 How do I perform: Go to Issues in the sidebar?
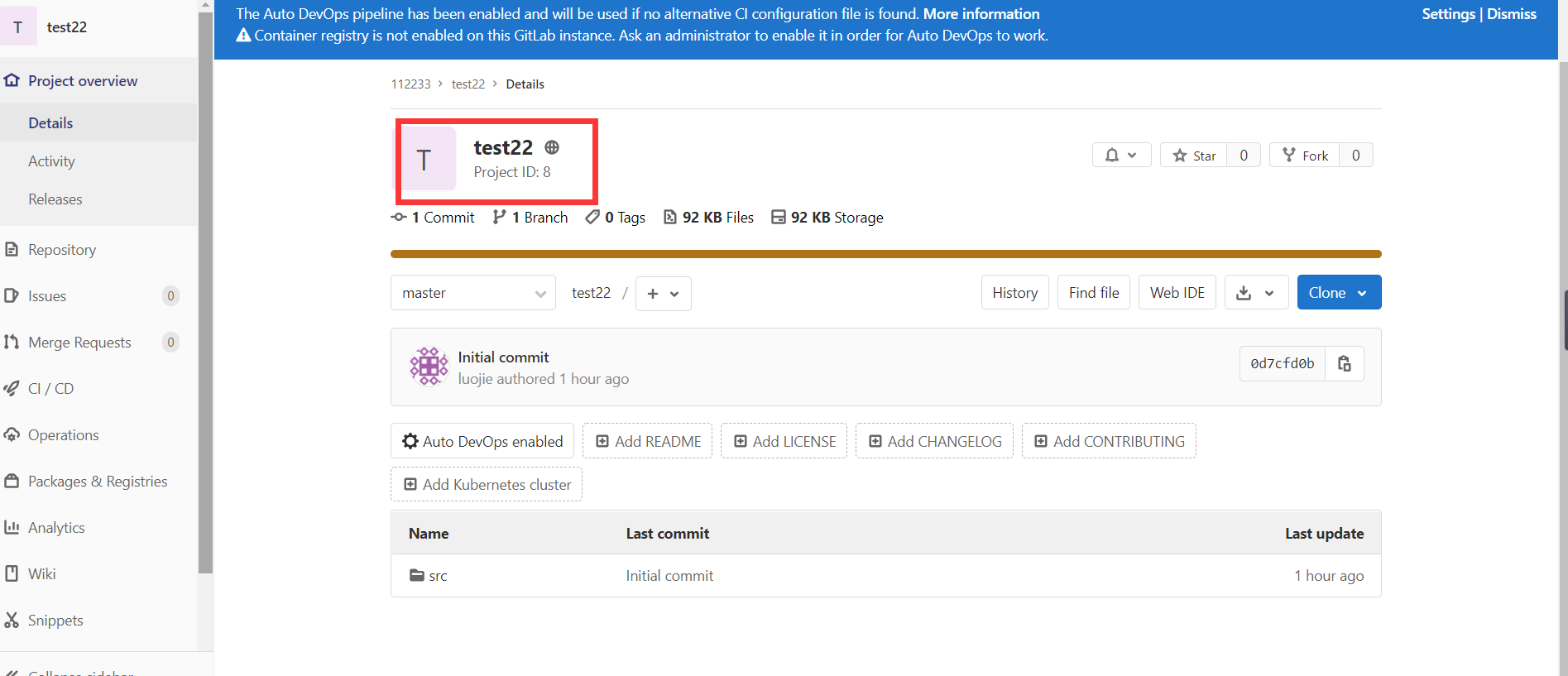pyautogui.click(x=47, y=296)
